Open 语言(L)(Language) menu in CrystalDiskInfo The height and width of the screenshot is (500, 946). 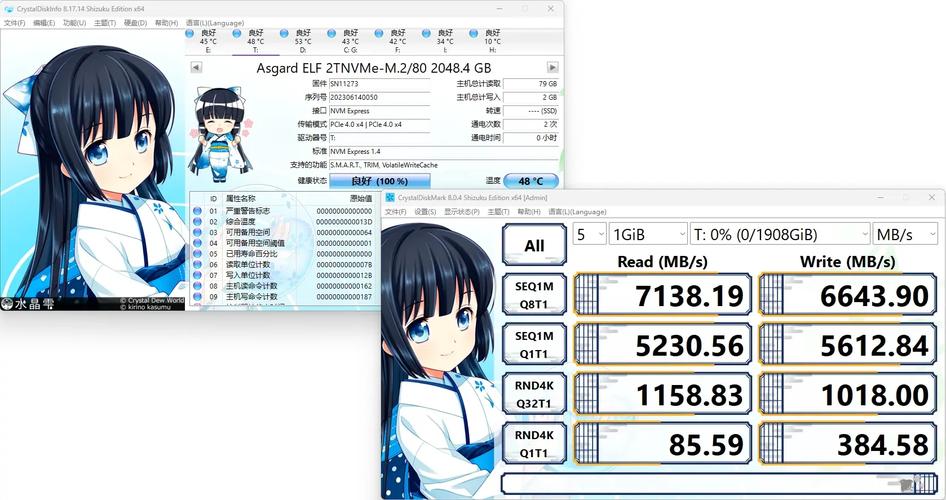coord(215,23)
